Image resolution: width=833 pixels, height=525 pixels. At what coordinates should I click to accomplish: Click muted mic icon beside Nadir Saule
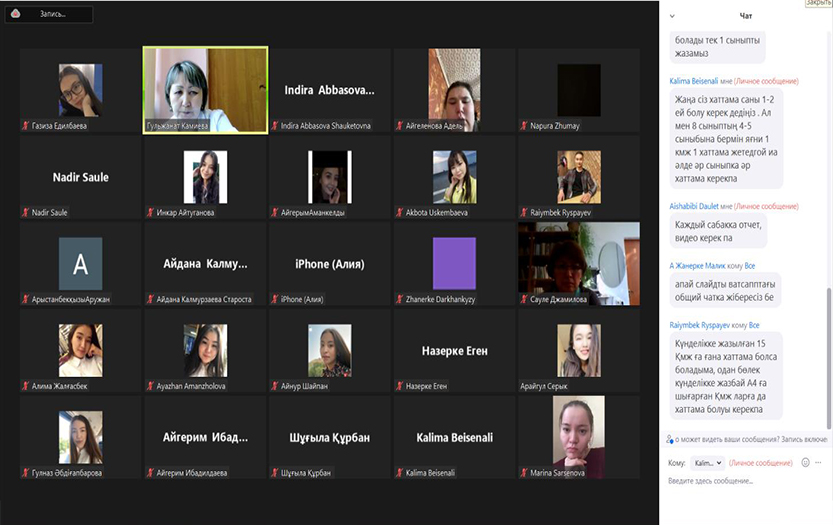pos(27,212)
